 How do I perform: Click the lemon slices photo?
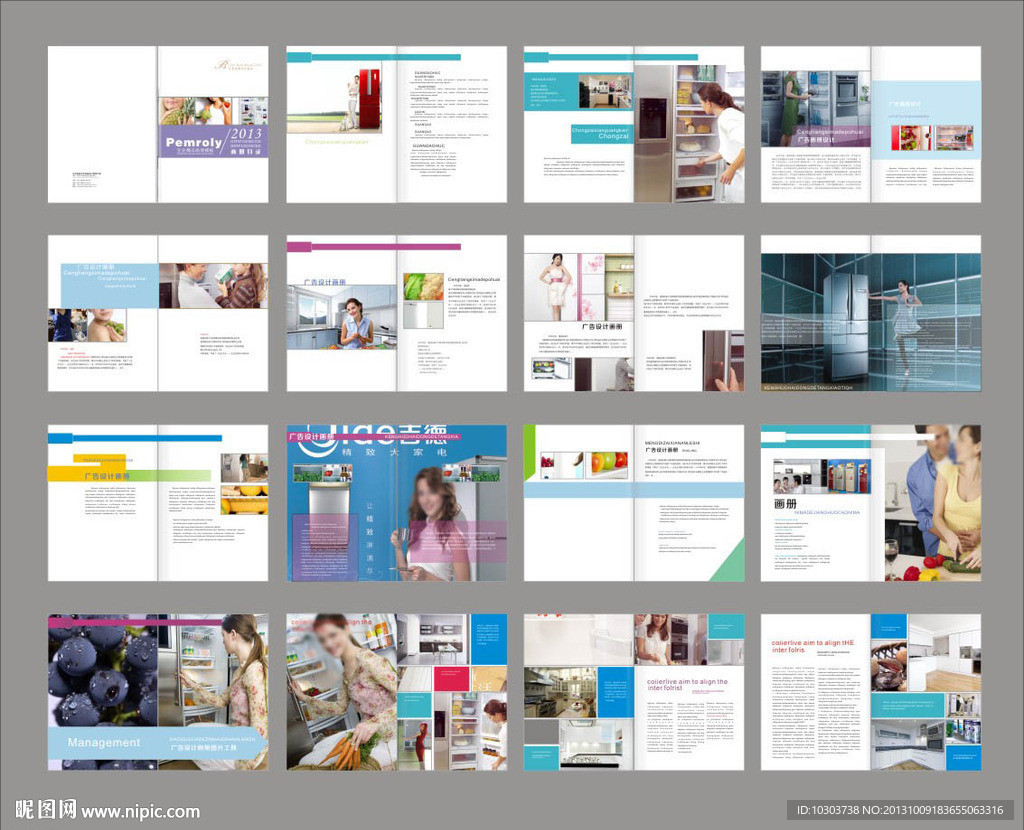tap(244, 500)
